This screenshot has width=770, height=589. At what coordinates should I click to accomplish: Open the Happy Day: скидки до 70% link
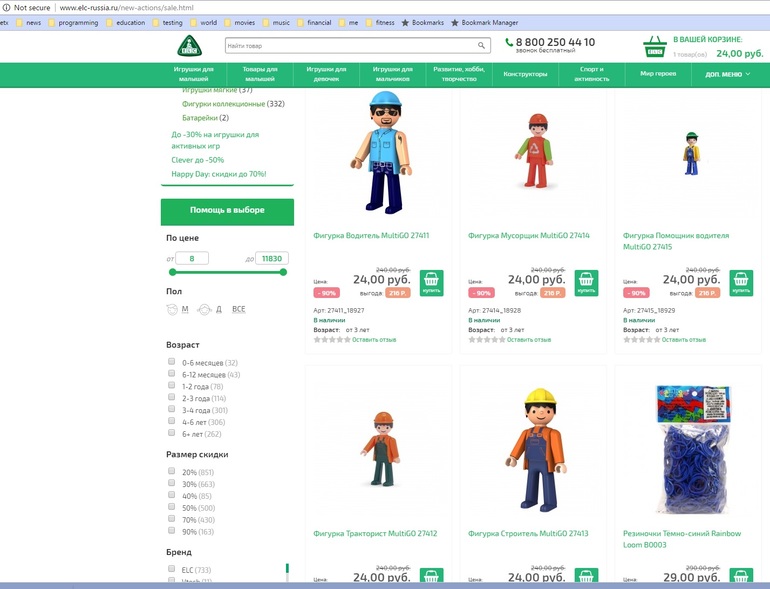coord(218,174)
